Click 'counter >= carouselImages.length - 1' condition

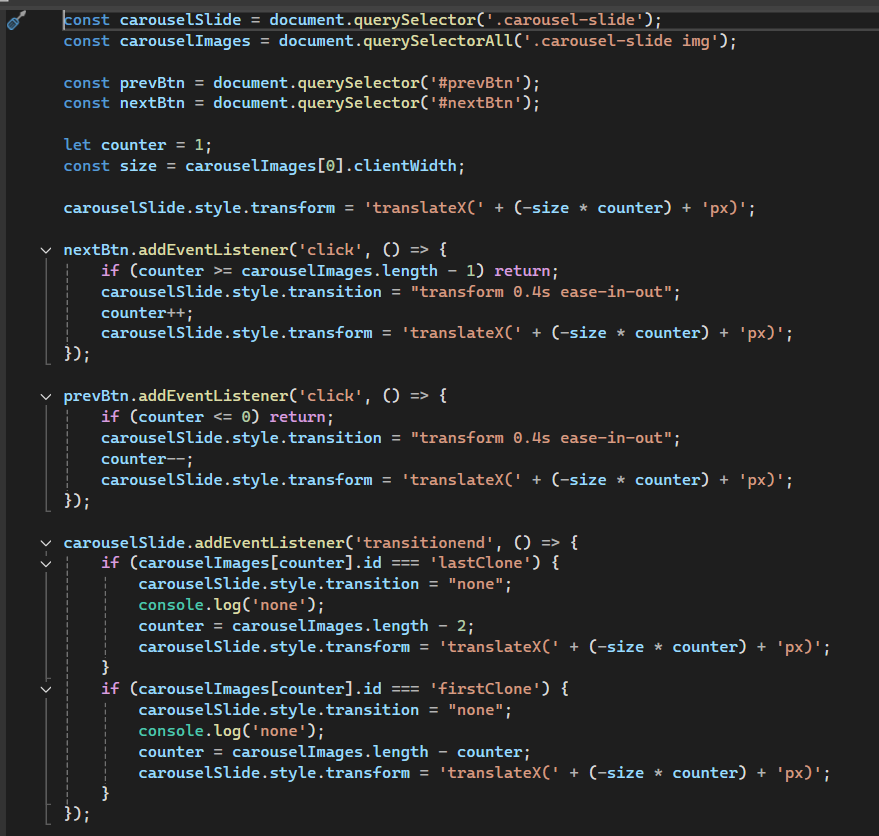306,271
